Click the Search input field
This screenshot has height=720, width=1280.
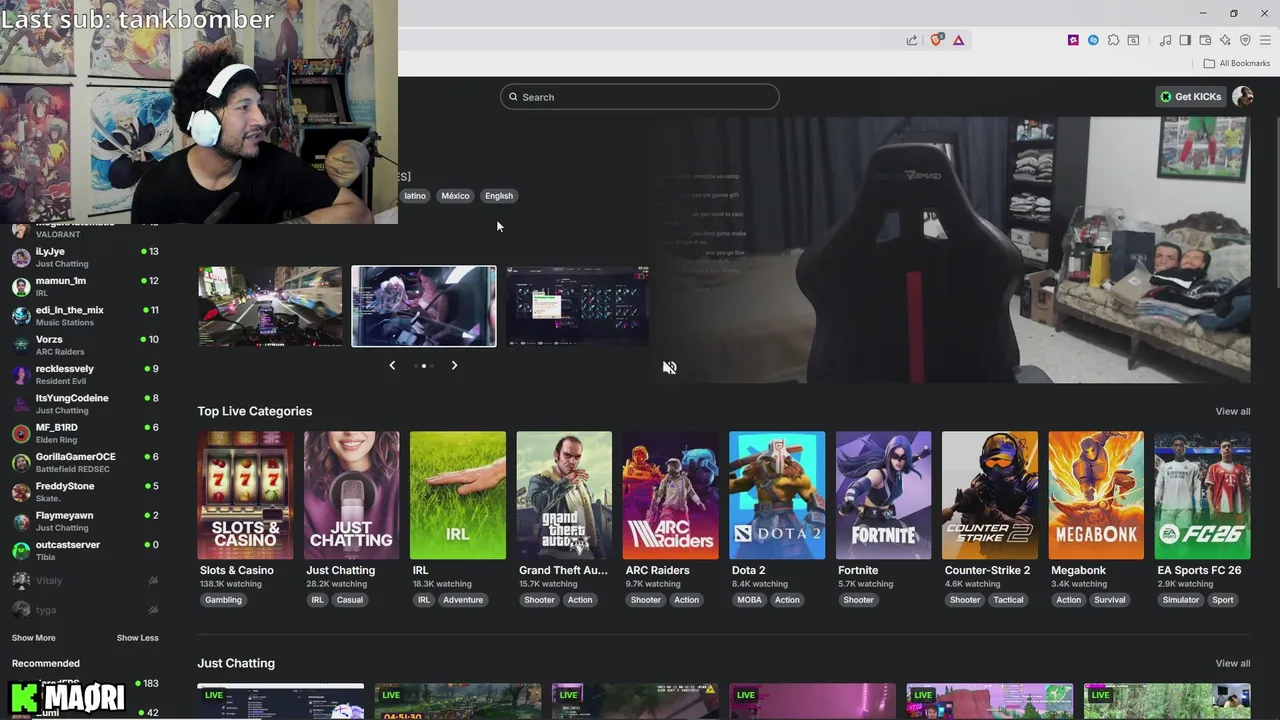pyautogui.click(x=640, y=97)
